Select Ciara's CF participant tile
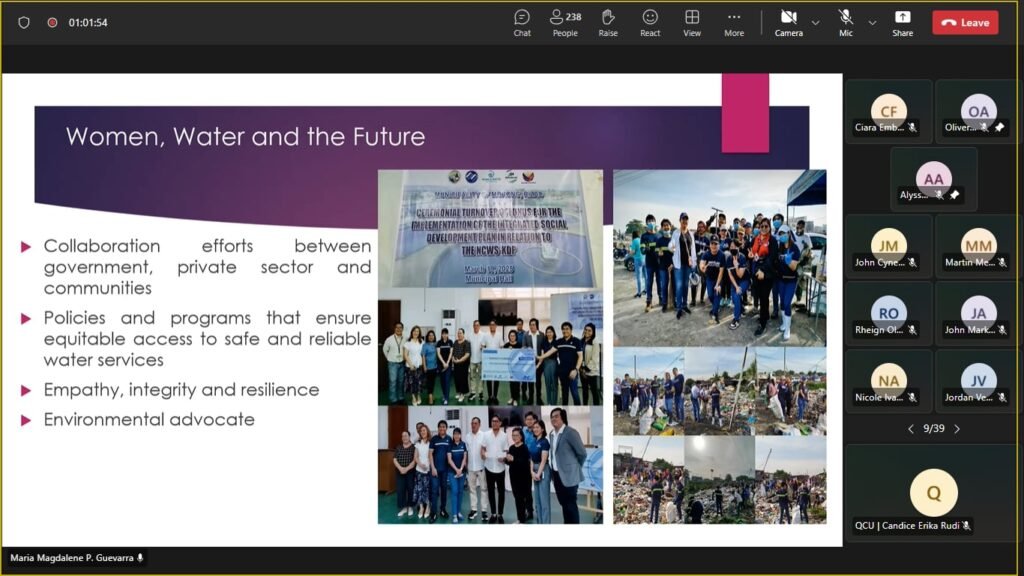Viewport: 1024px width, 576px height. (x=888, y=112)
